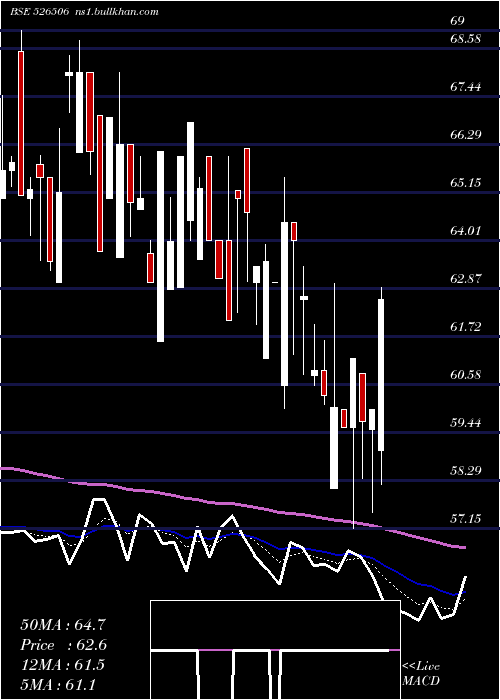Image resolution: width=500 pixels, height=700 pixels.
Task: Click the 64.01 price level label
Action: pyautogui.click(x=466, y=231)
